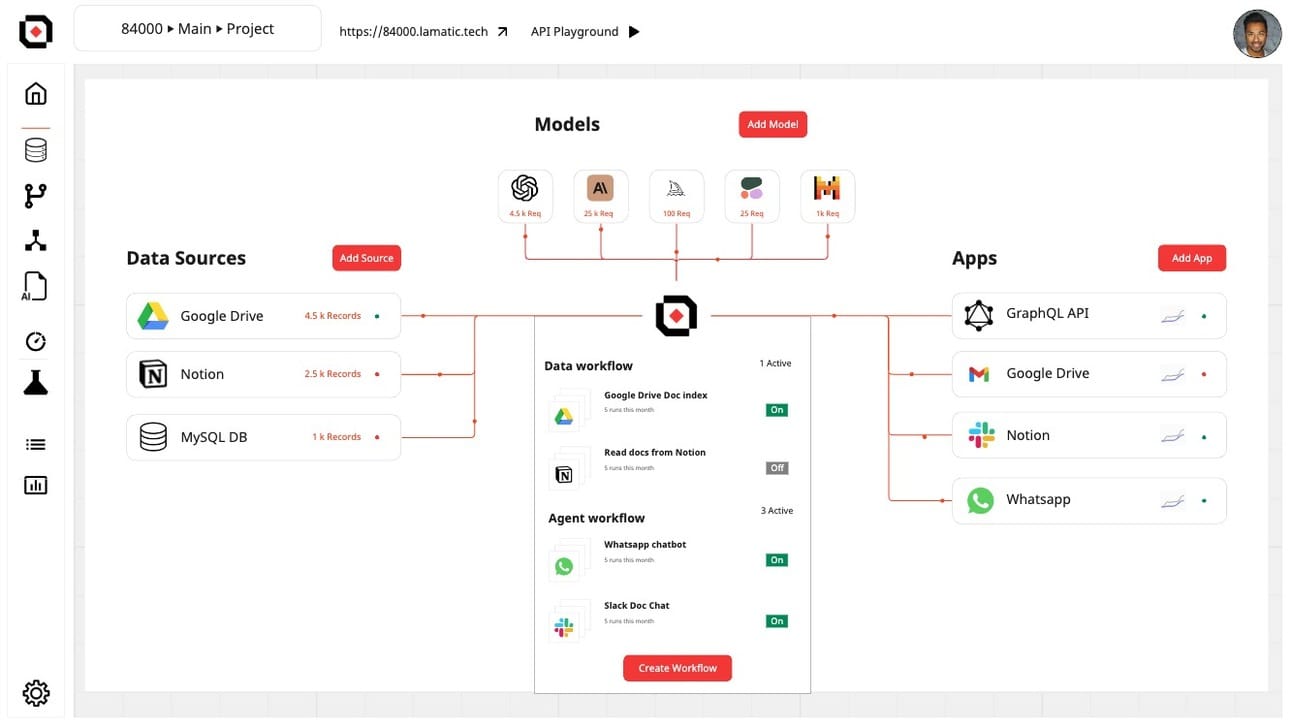This screenshot has width=1292, height=727.
Task: Open the Home icon in the sidebar
Action: (36, 93)
